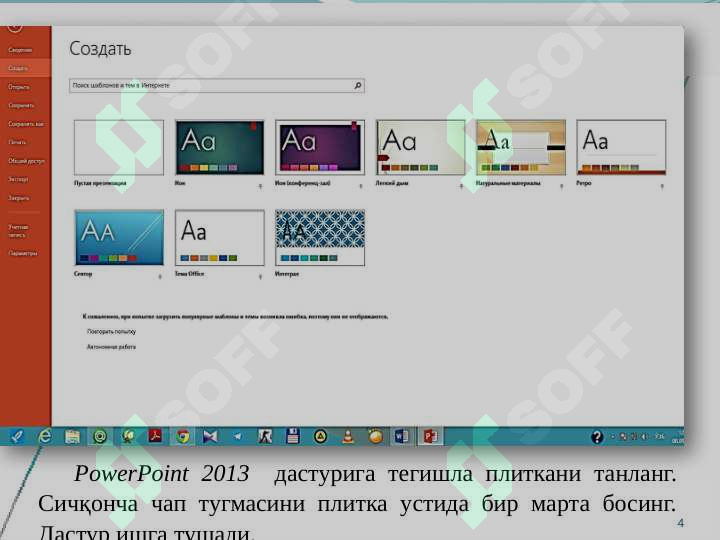Pin the Сектор template
Image resolution: width=720 pixels, height=540 pixels.
(160, 277)
